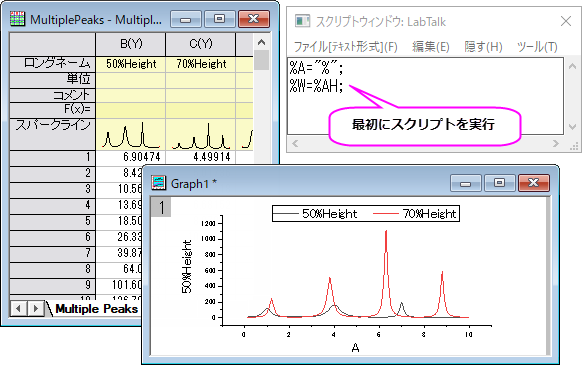Select cell with value 4.49914
582x365 pixels.
pos(200,157)
